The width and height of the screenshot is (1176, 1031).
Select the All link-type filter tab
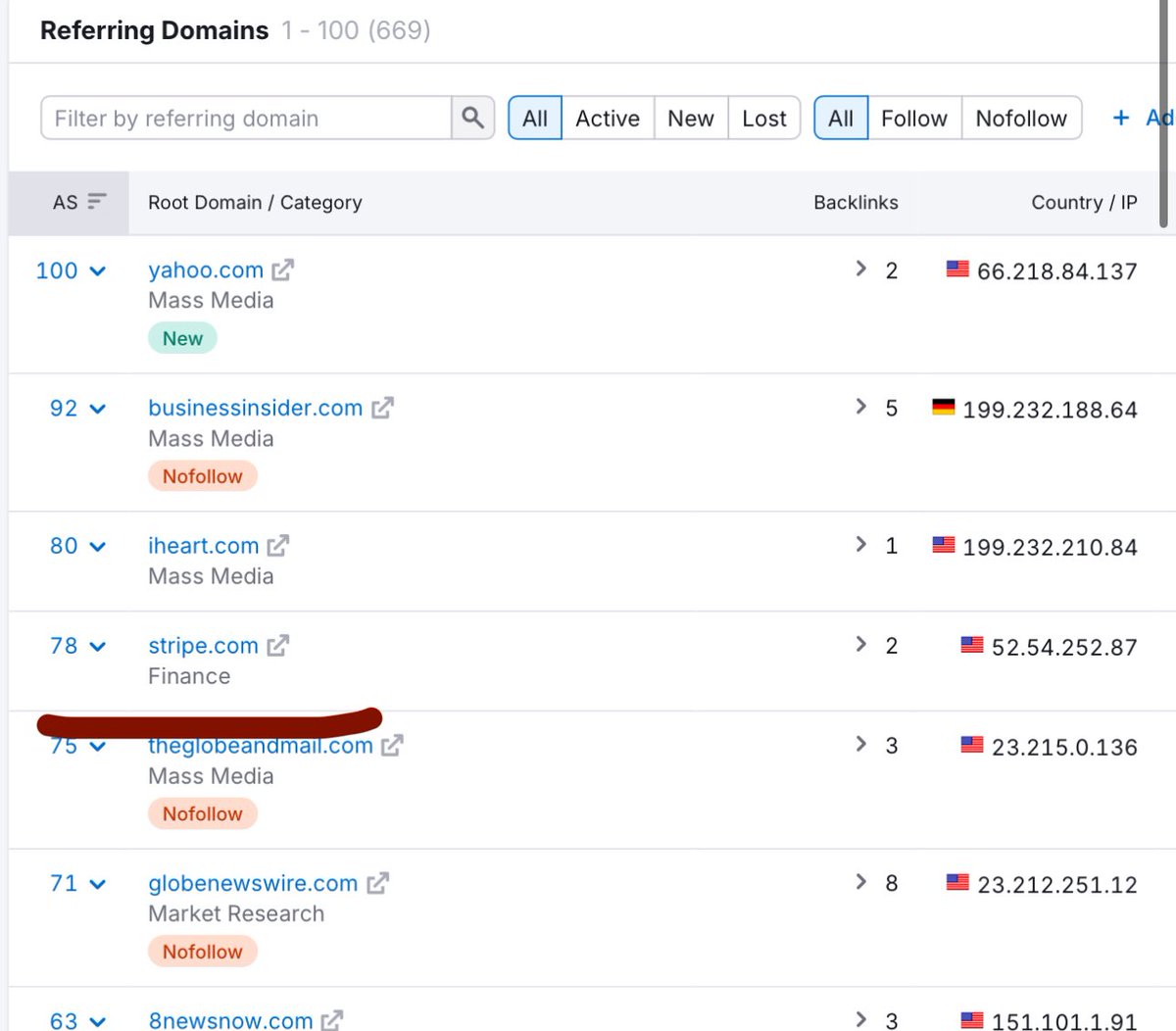841,119
